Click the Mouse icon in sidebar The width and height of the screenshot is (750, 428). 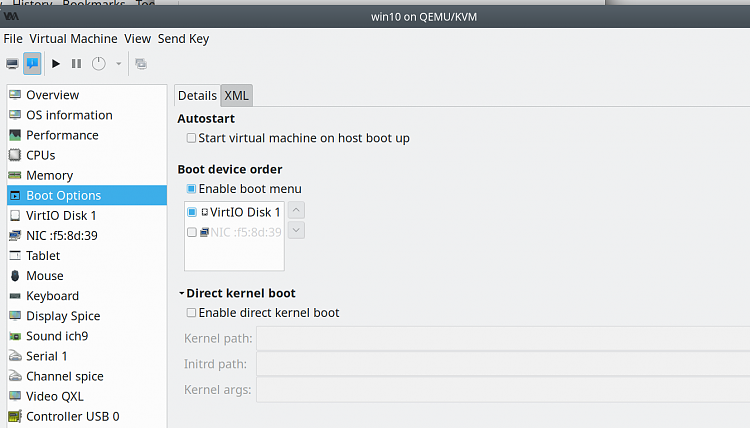click(15, 275)
